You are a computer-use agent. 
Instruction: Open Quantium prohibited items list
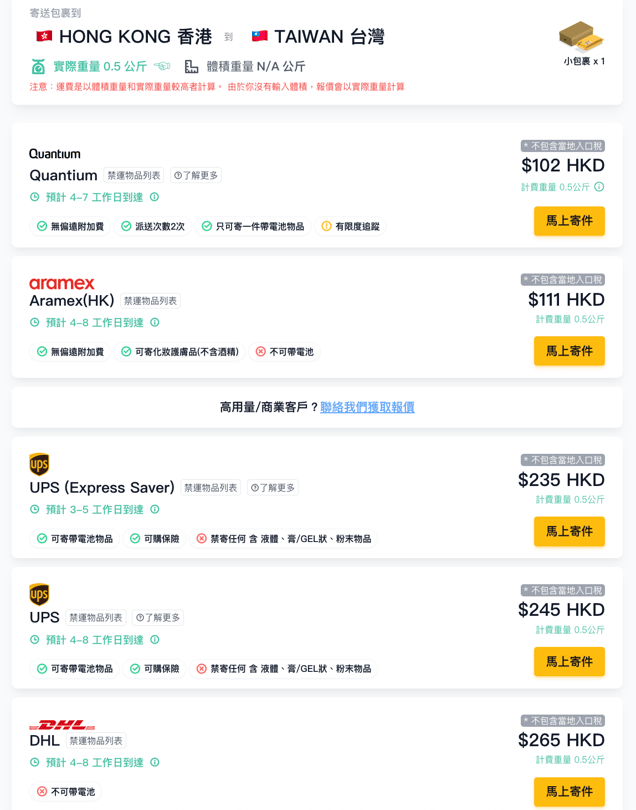tap(134, 176)
